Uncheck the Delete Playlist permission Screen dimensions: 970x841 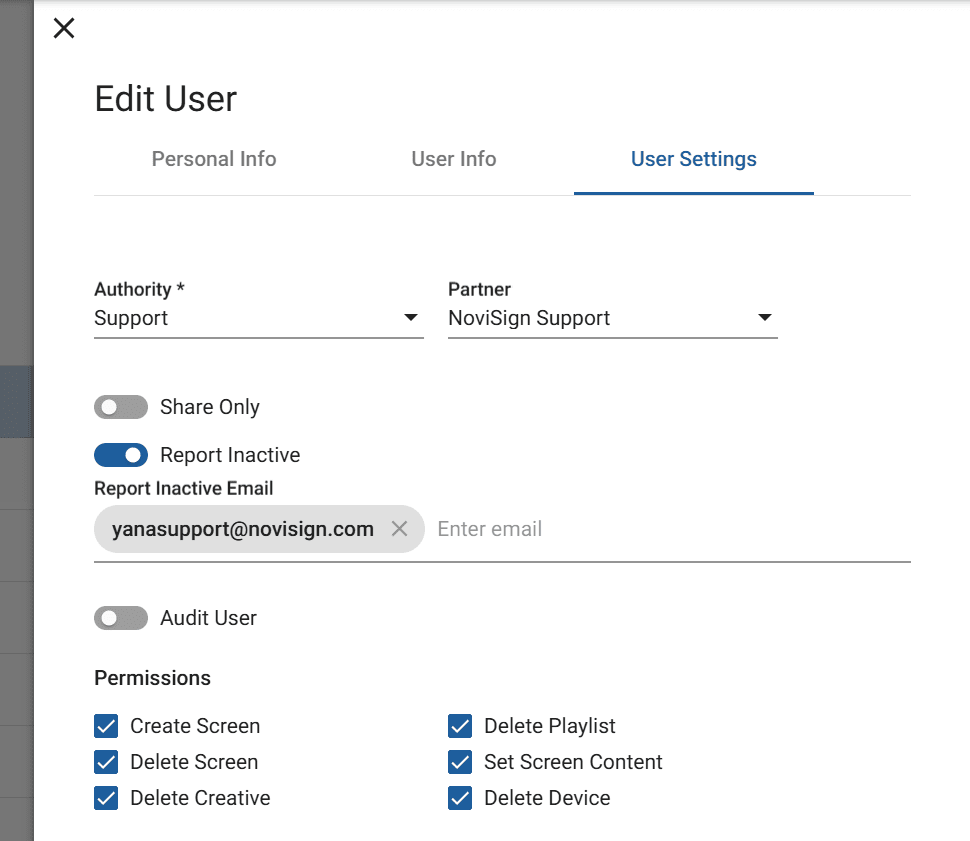click(x=460, y=726)
